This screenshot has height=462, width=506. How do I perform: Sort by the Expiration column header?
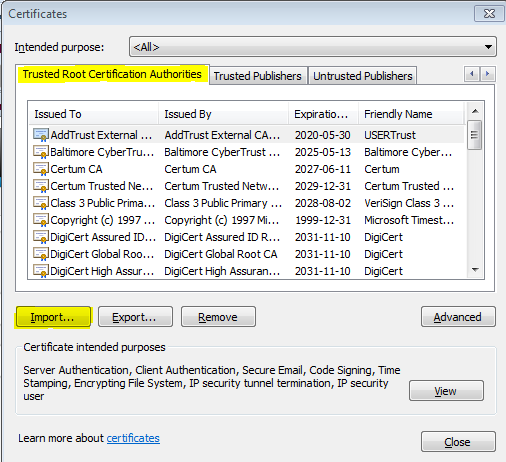[323, 114]
